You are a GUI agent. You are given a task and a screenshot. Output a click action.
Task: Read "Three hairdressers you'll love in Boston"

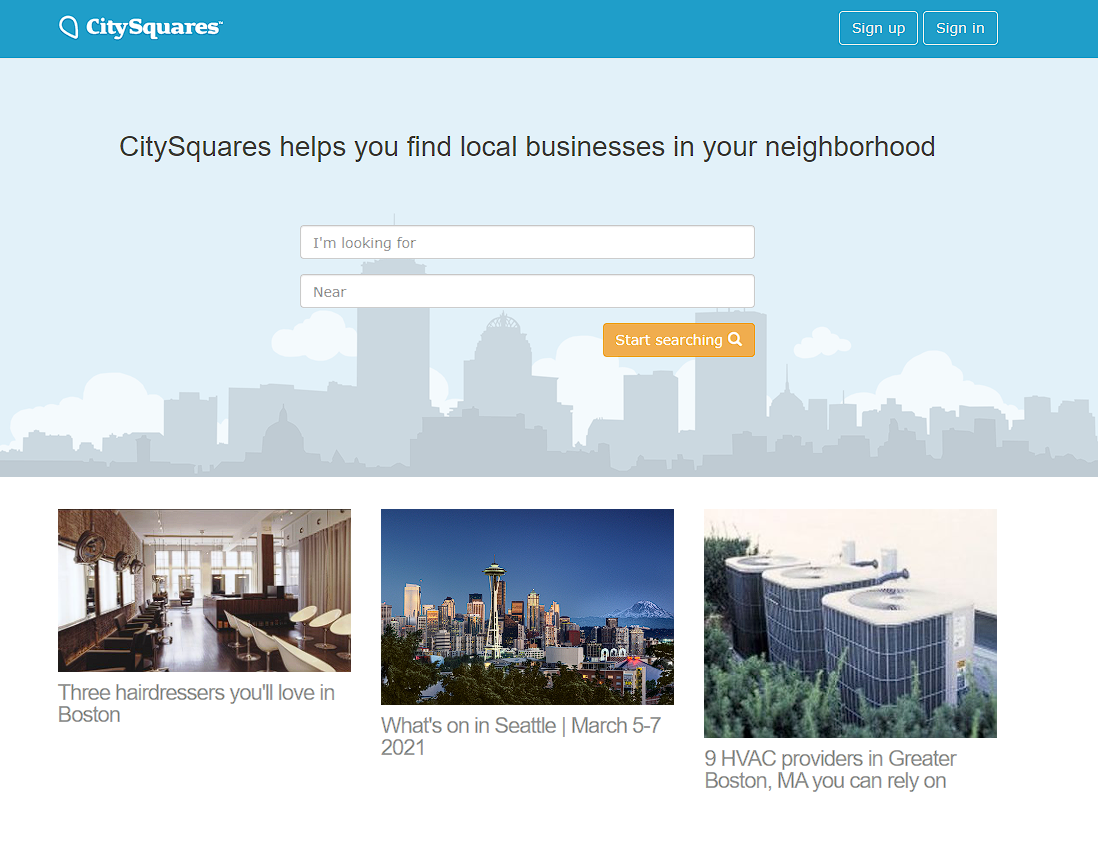(x=197, y=704)
